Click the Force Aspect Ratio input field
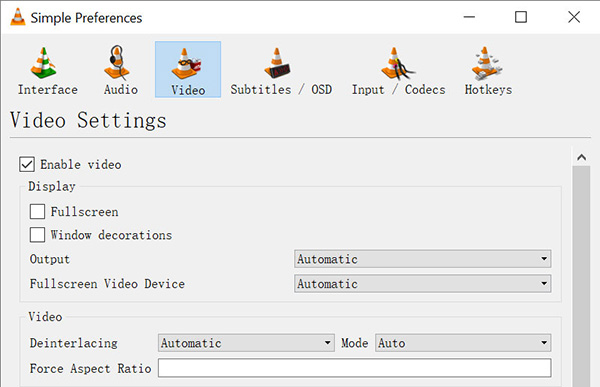 354,368
